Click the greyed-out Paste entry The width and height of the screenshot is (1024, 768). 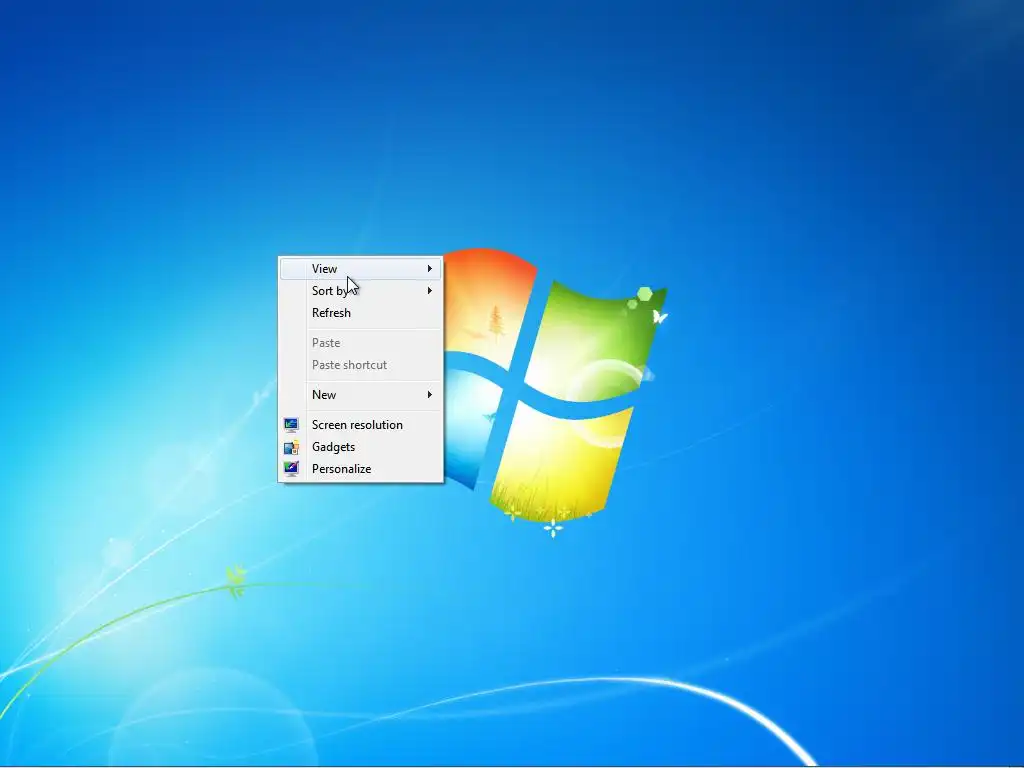(360, 343)
